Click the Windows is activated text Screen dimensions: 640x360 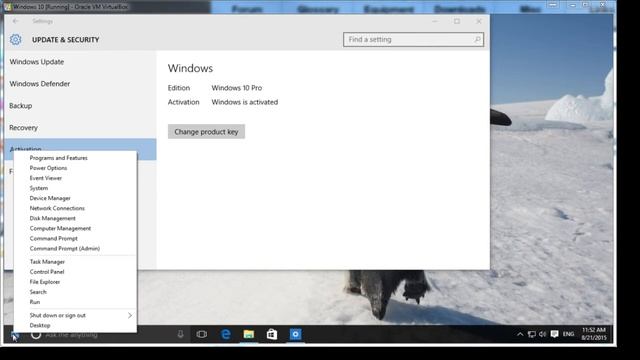coord(244,102)
